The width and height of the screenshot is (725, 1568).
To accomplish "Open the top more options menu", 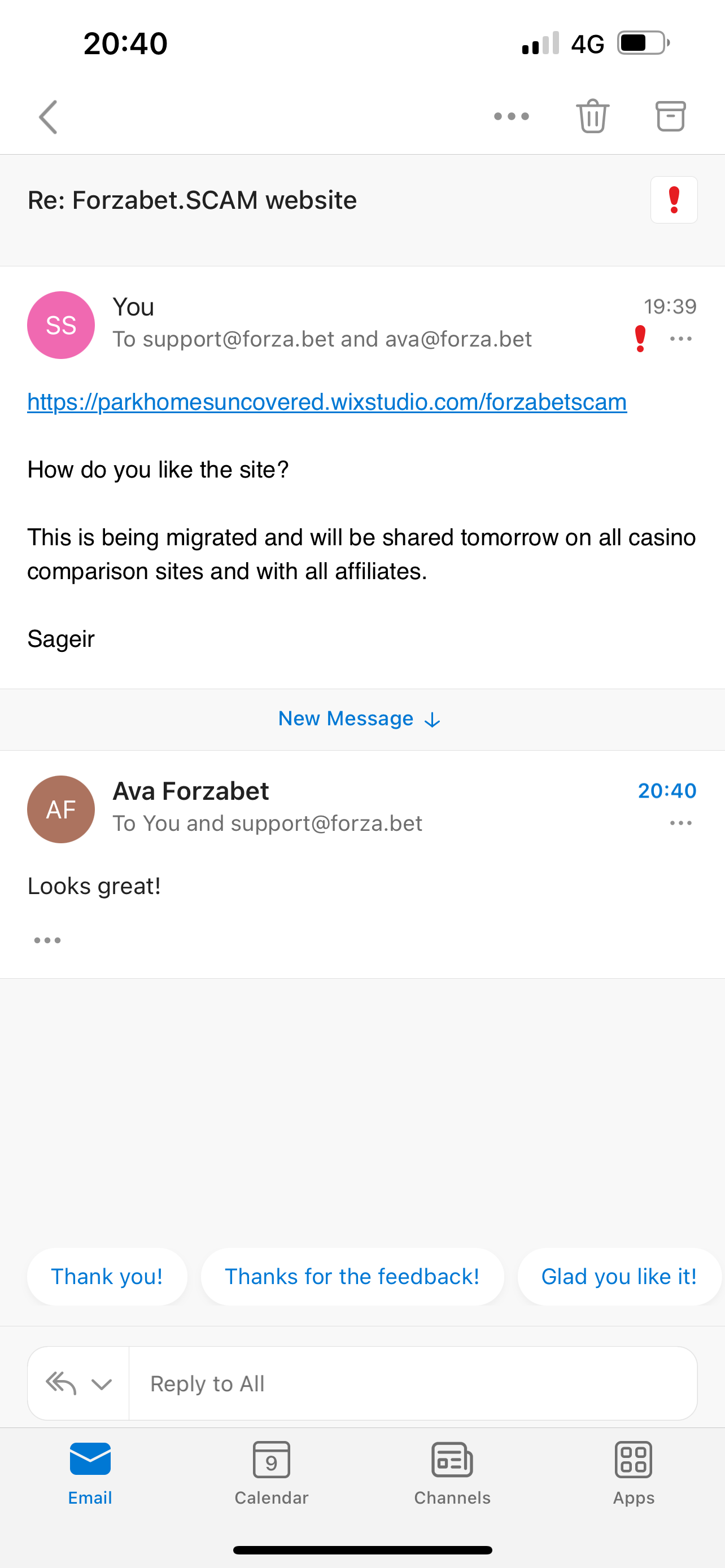I will pos(512,116).
